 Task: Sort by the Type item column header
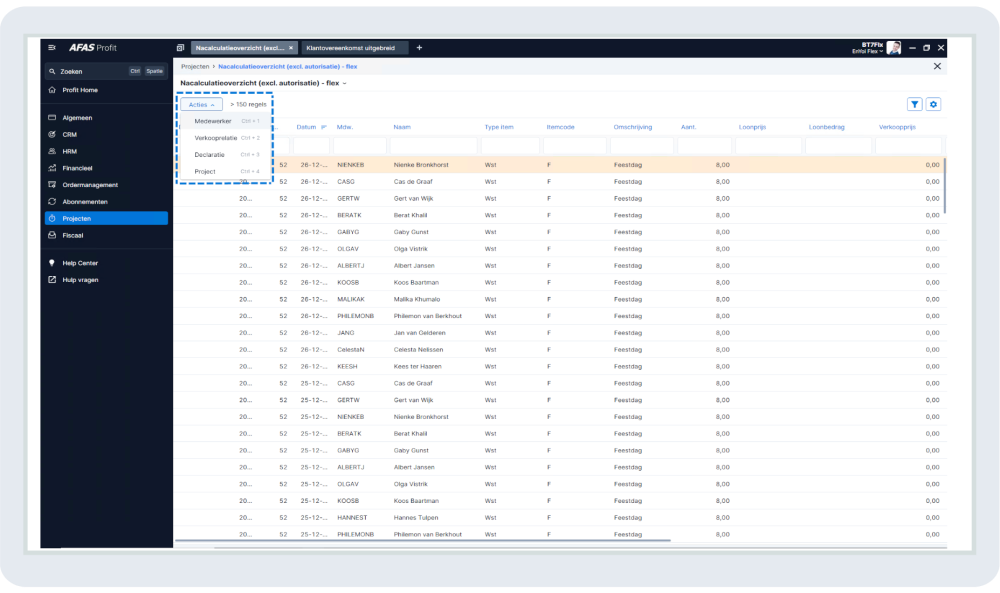pyautogui.click(x=499, y=128)
